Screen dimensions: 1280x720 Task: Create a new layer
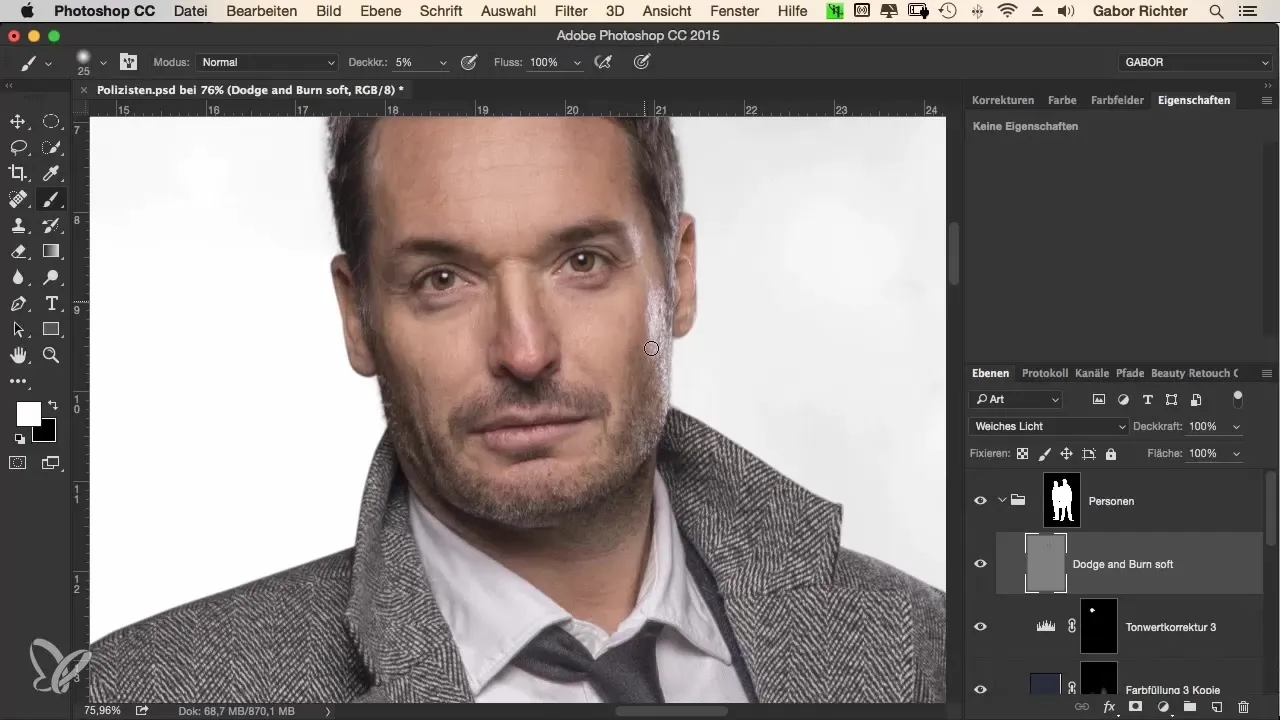[1216, 707]
